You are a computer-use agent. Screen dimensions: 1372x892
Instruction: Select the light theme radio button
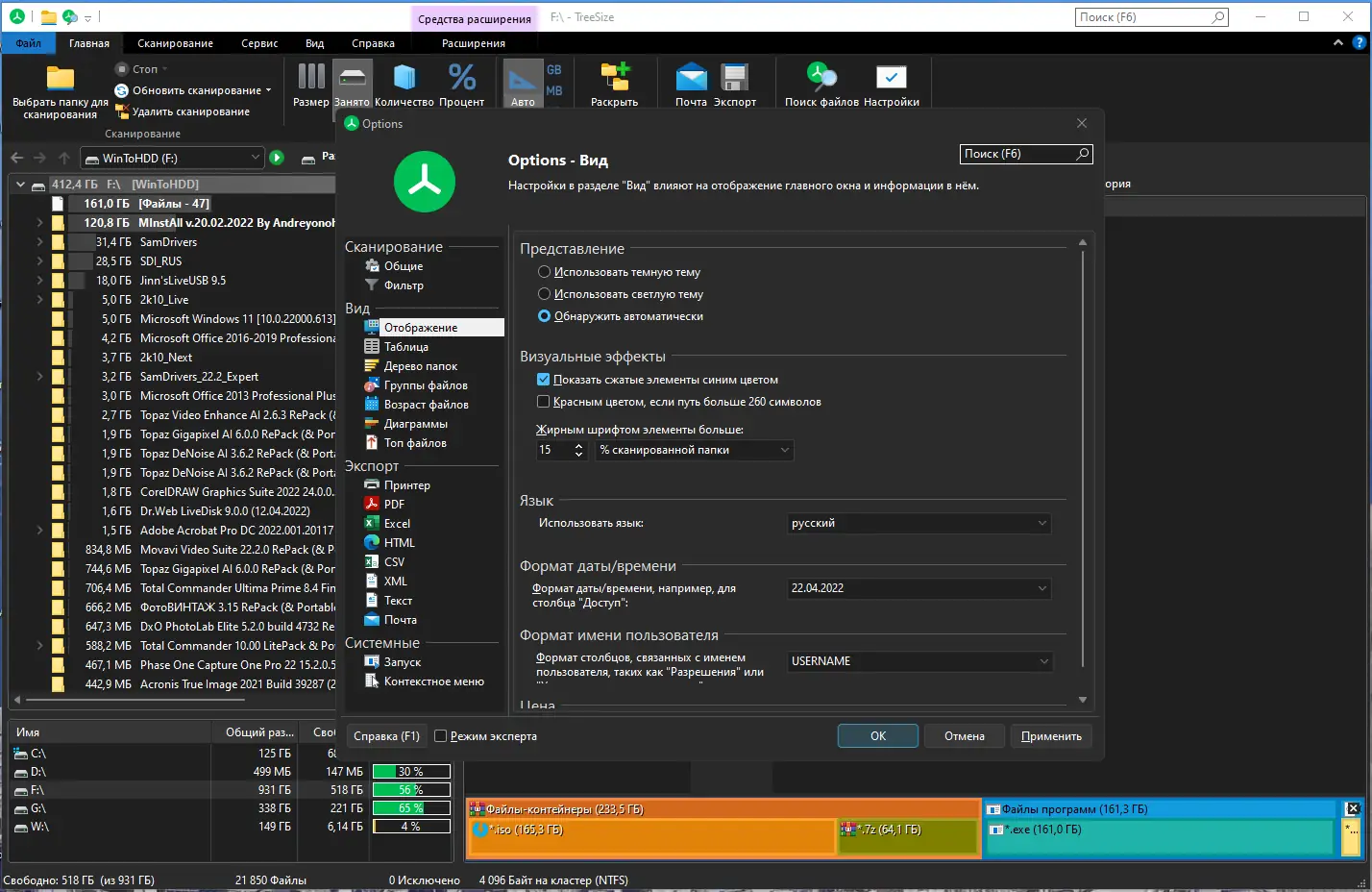[545, 294]
